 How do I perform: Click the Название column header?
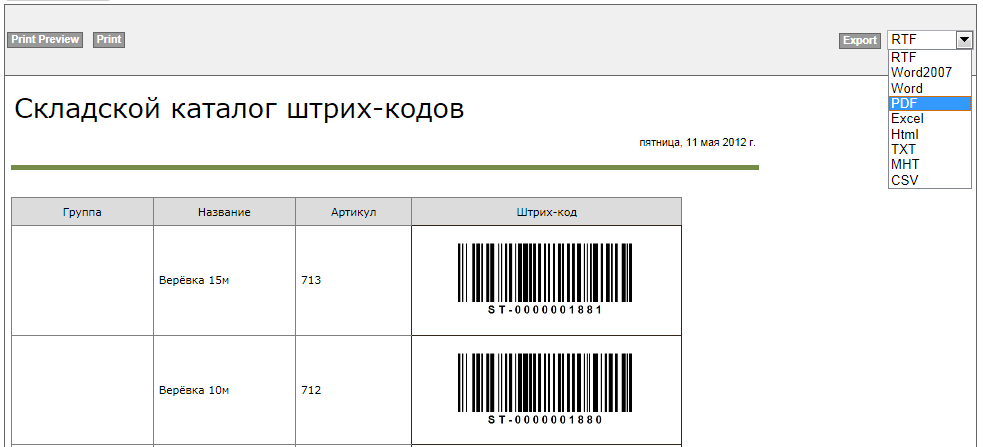coord(224,212)
